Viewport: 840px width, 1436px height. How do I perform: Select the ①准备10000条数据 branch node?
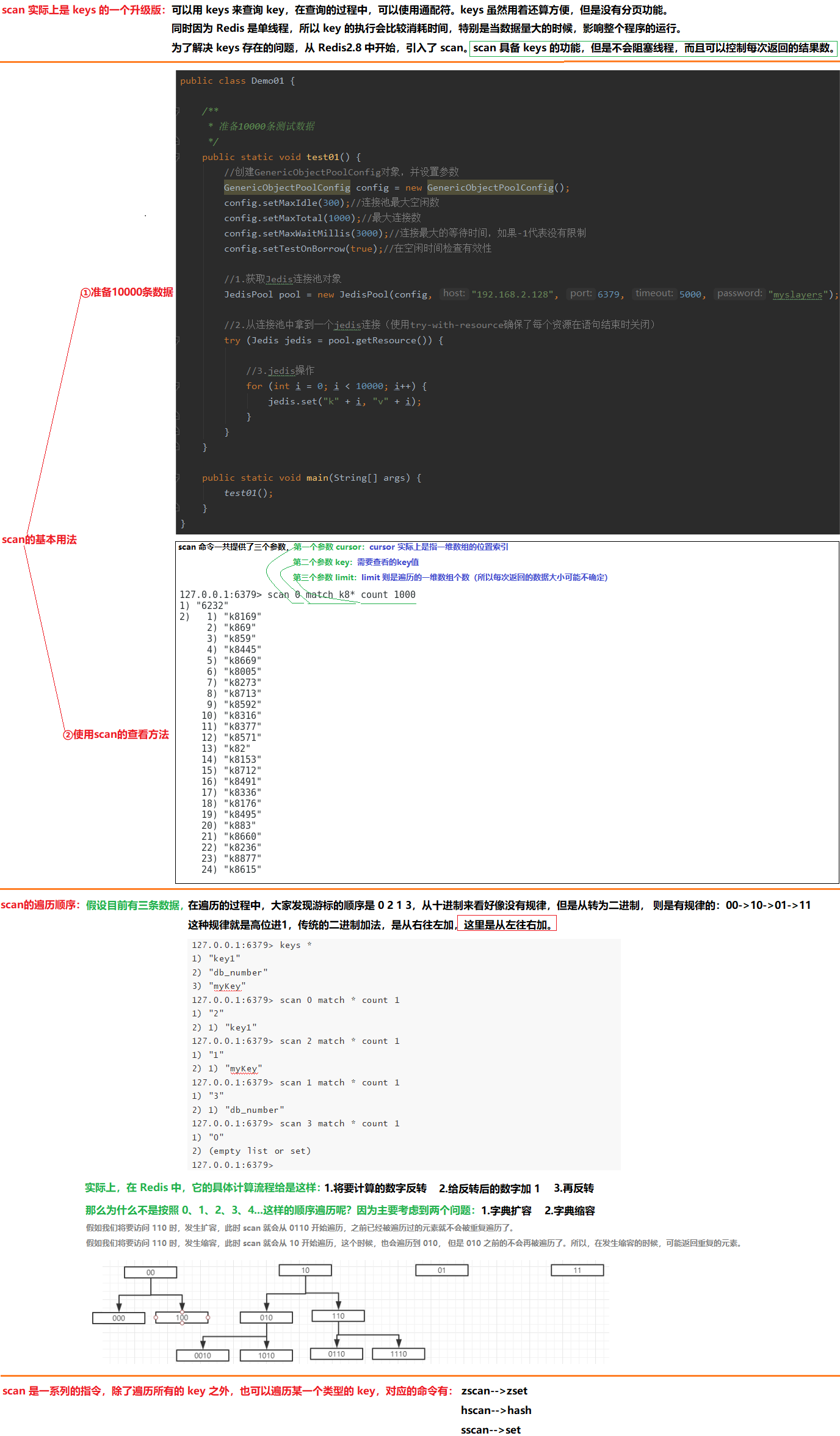tap(127, 293)
